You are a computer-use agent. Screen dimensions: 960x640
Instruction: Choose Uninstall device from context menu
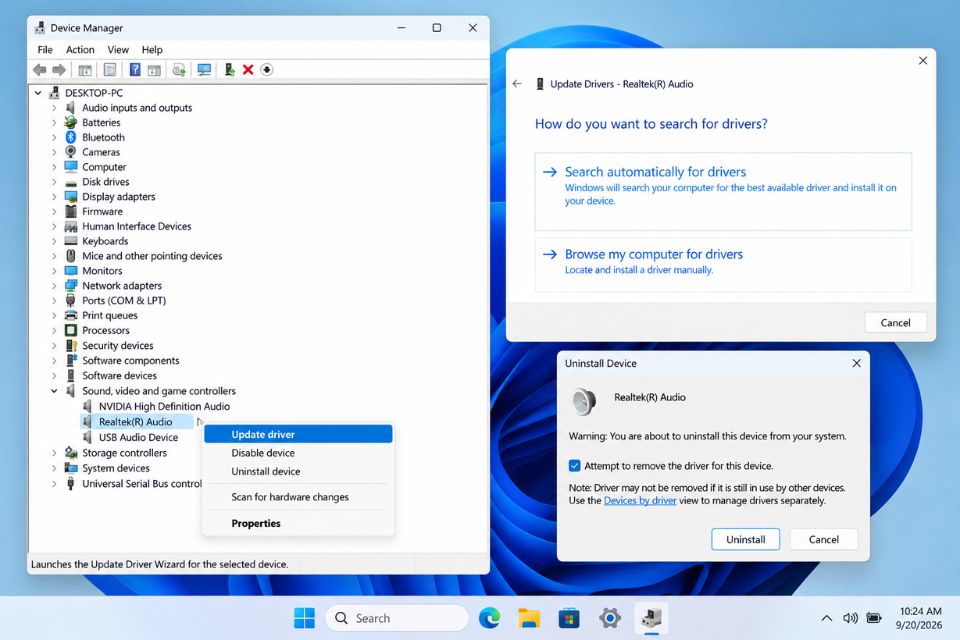pos(298,472)
